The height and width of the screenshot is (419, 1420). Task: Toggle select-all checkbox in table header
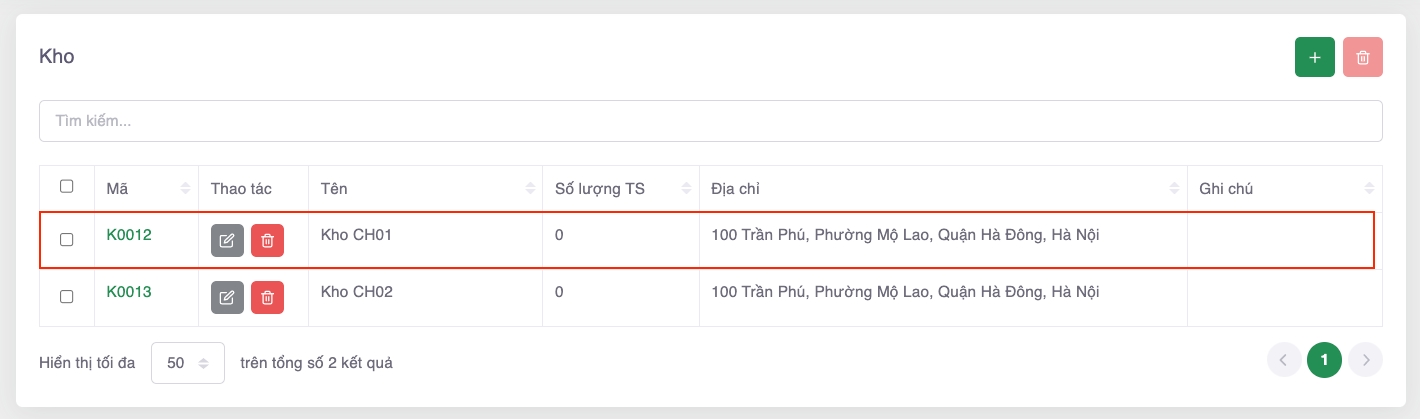(67, 186)
